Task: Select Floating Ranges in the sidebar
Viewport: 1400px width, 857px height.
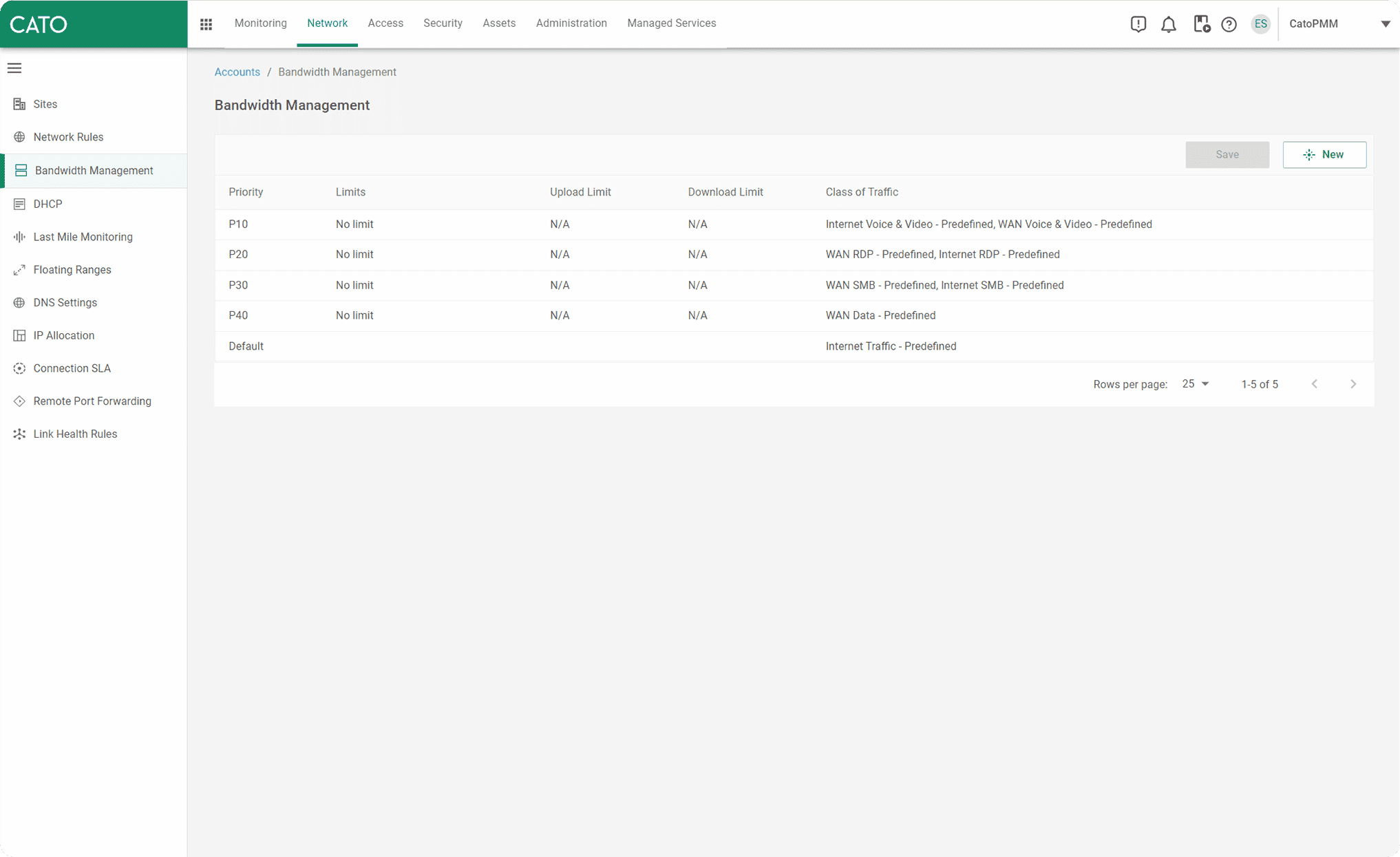Action: tap(72, 269)
